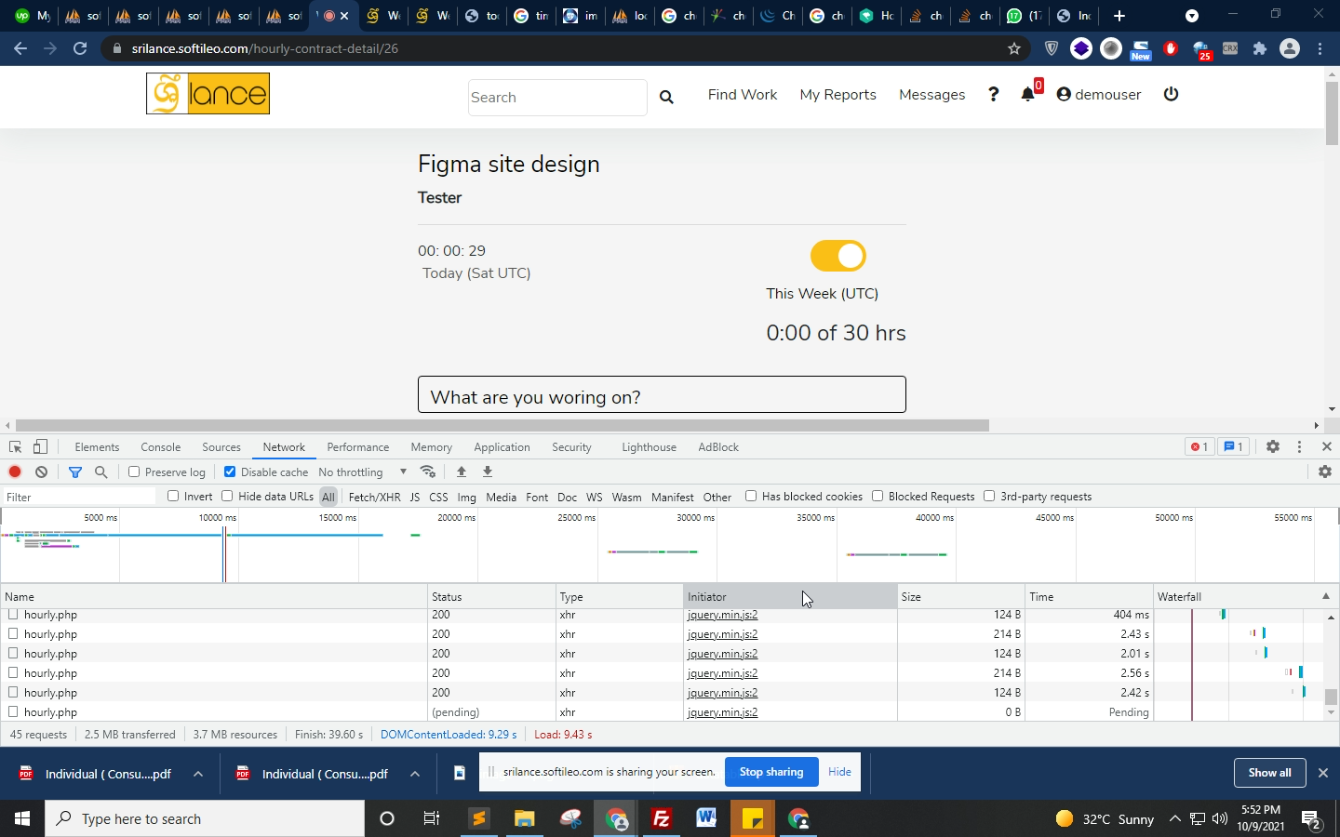Expand the first PDF download options chevron
This screenshot has height=837, width=1340.
[198, 773]
